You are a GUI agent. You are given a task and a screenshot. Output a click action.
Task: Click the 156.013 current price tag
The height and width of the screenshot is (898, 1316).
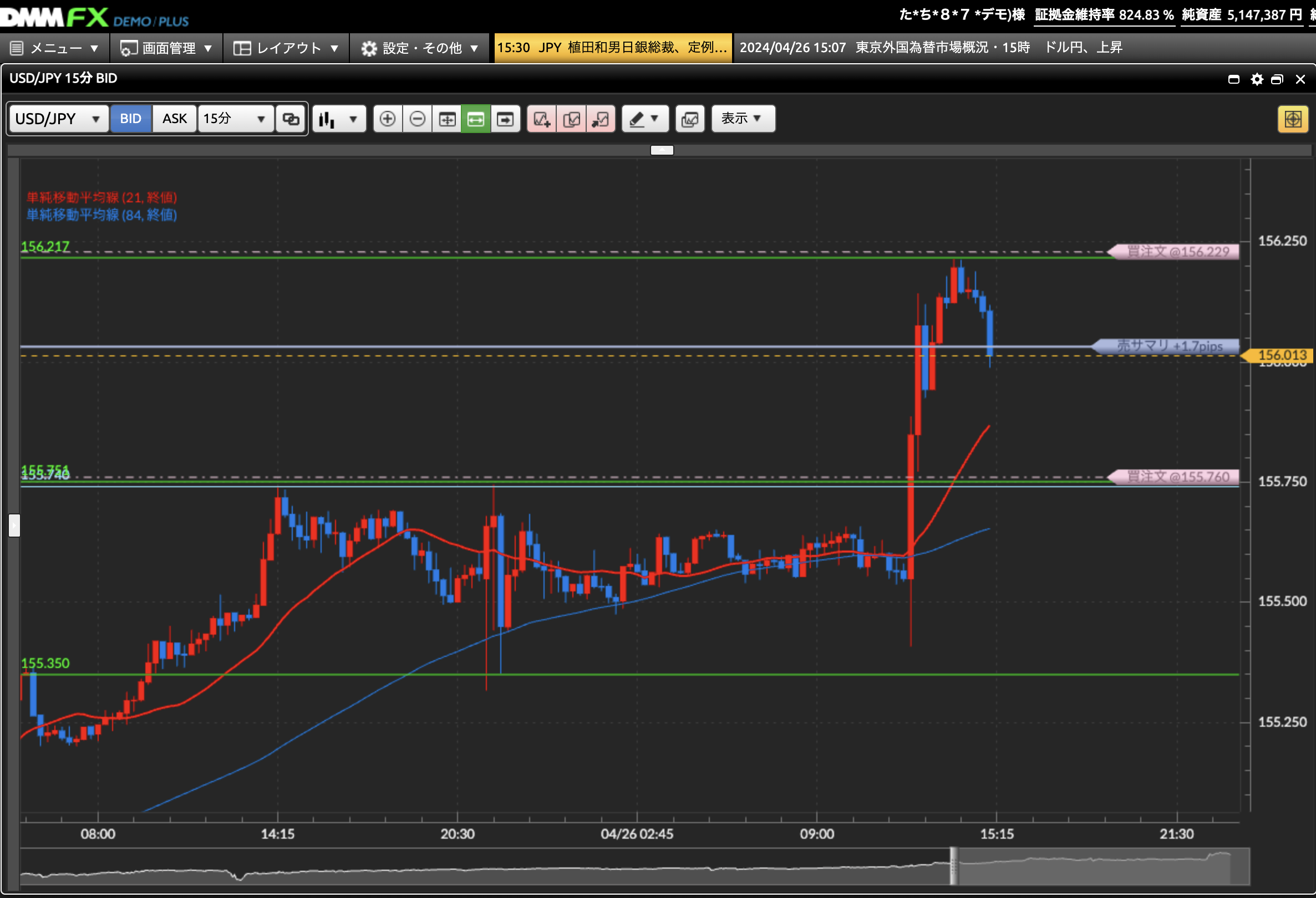[1278, 355]
